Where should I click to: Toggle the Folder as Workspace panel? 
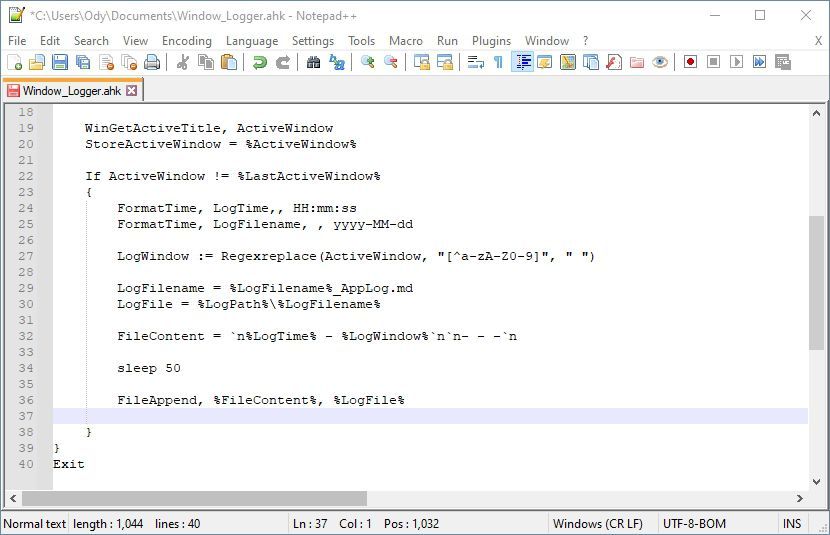[637, 62]
